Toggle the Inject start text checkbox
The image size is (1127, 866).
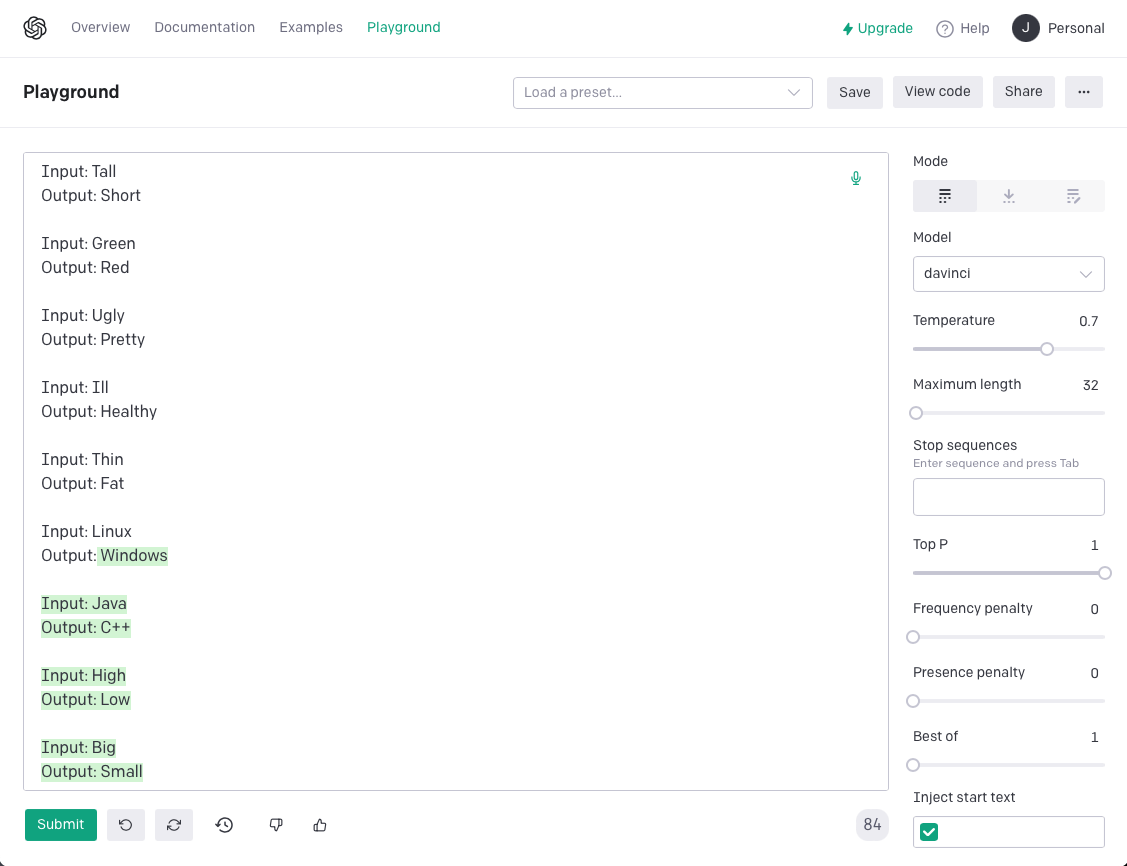point(929,832)
